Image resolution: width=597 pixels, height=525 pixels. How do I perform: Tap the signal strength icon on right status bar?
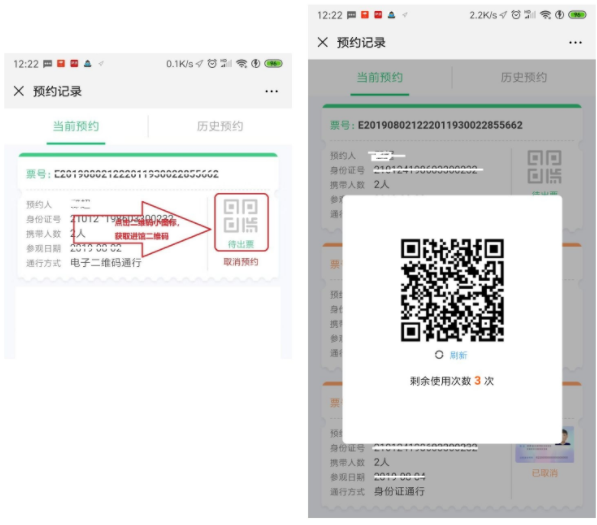pos(530,15)
